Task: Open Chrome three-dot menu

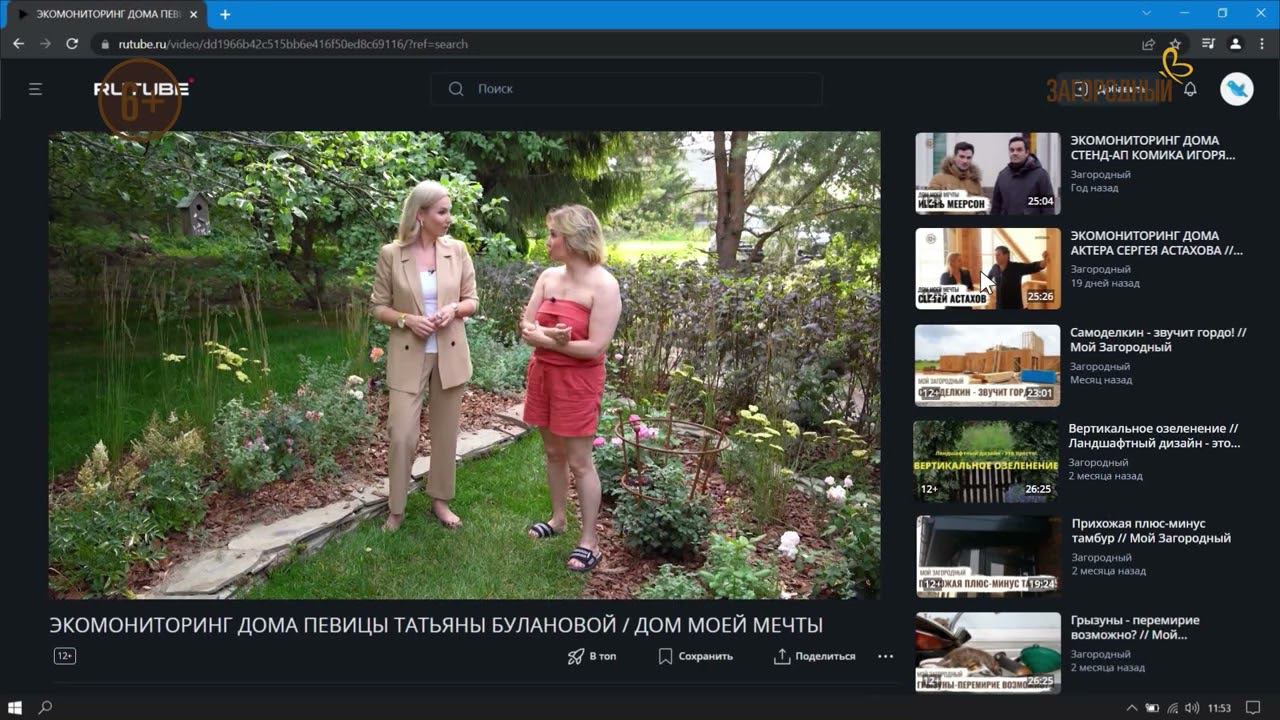Action: tap(1262, 44)
